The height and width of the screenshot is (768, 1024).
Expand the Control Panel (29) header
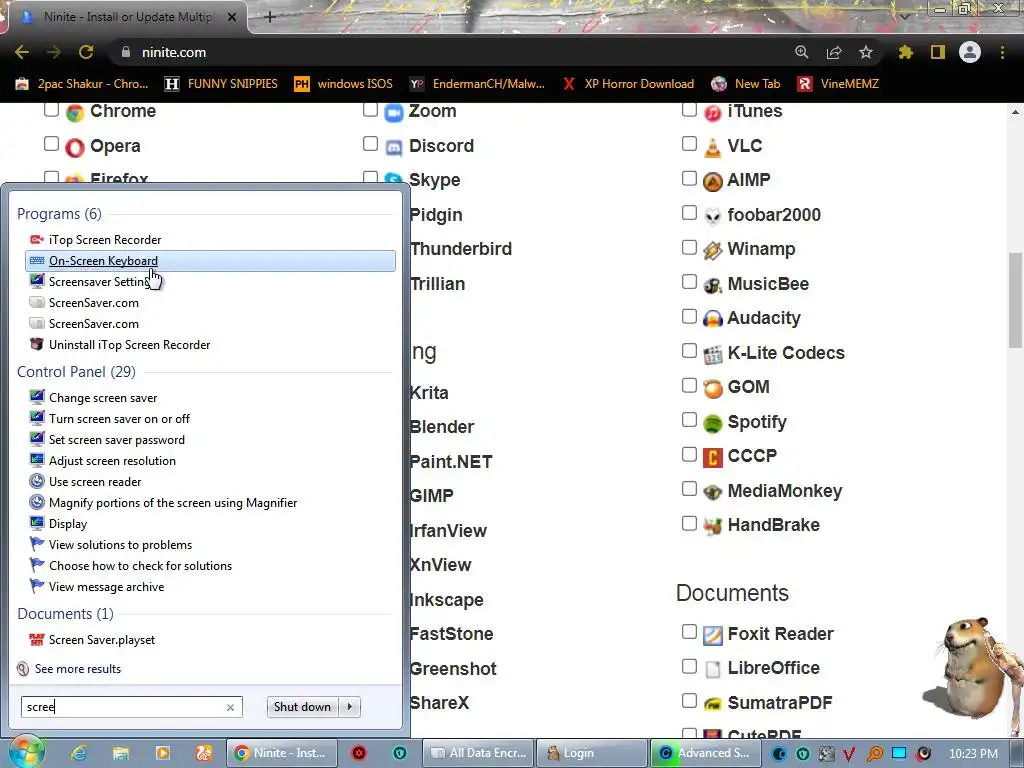click(76, 372)
